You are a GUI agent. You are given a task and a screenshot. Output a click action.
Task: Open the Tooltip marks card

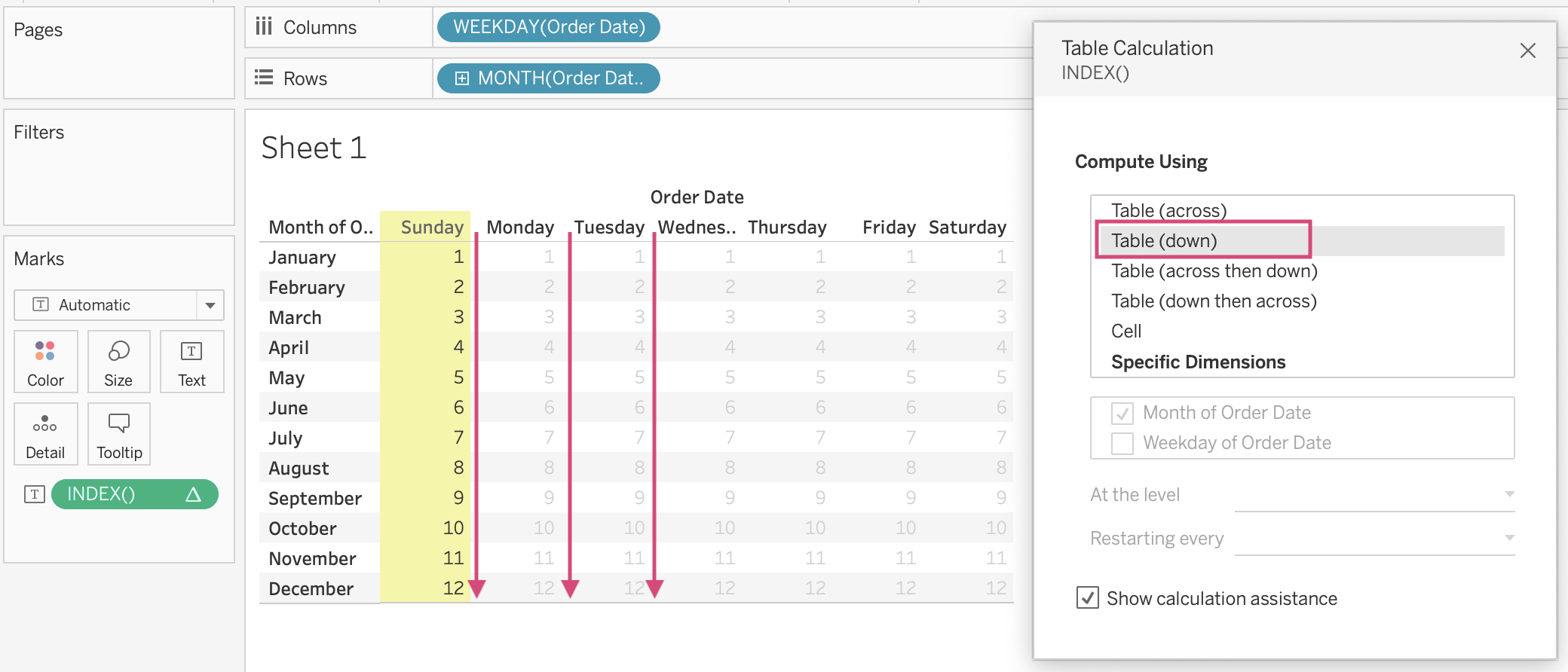pos(119,434)
